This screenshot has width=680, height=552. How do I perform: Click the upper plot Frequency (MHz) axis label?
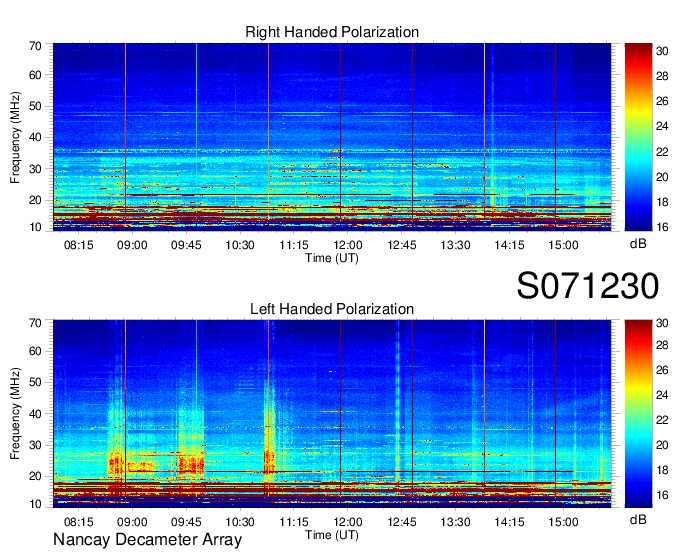(x=15, y=137)
